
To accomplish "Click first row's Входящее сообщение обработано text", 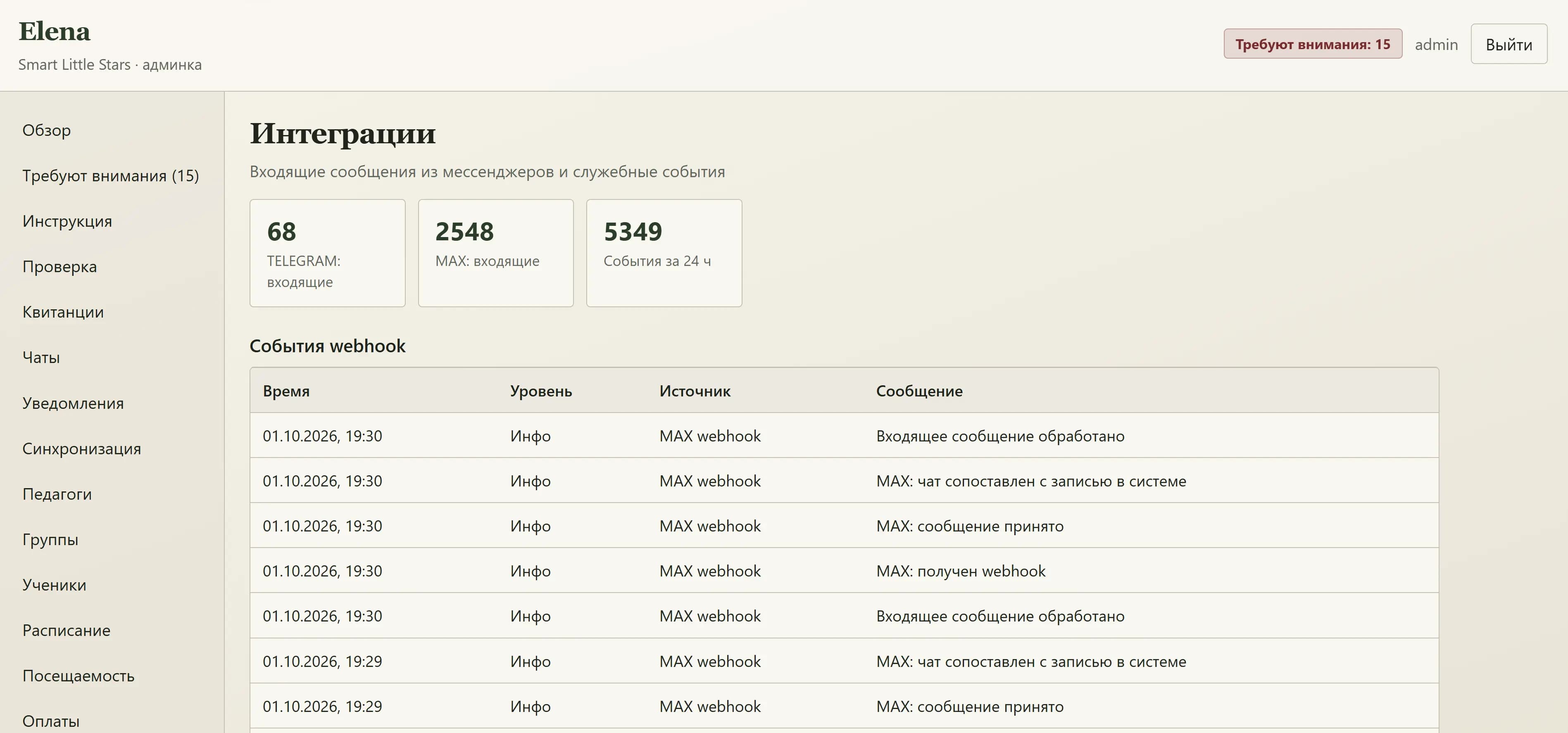I will pyautogui.click(x=1000, y=436).
